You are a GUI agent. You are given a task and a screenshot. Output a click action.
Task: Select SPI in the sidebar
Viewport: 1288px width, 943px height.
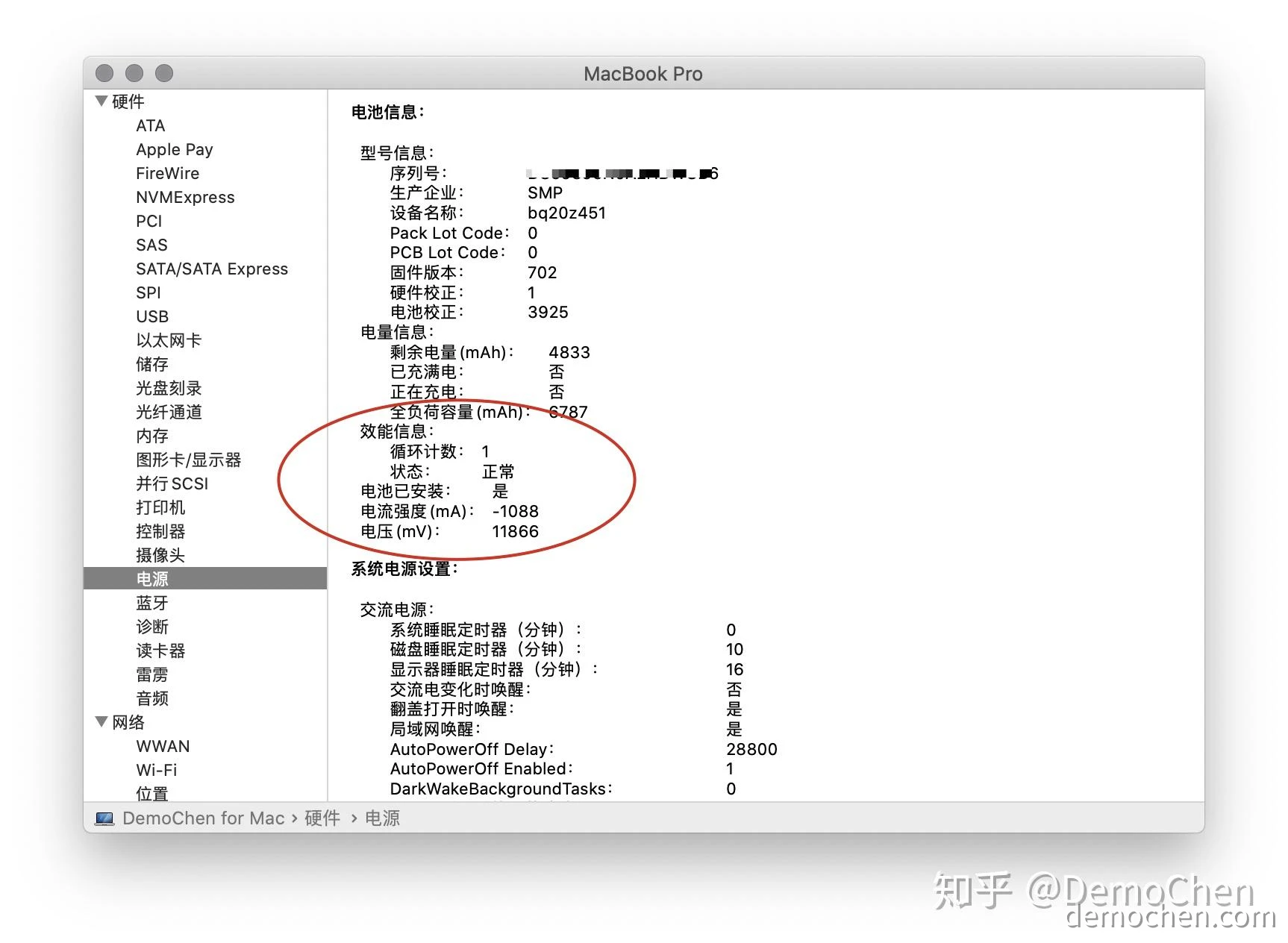(149, 292)
